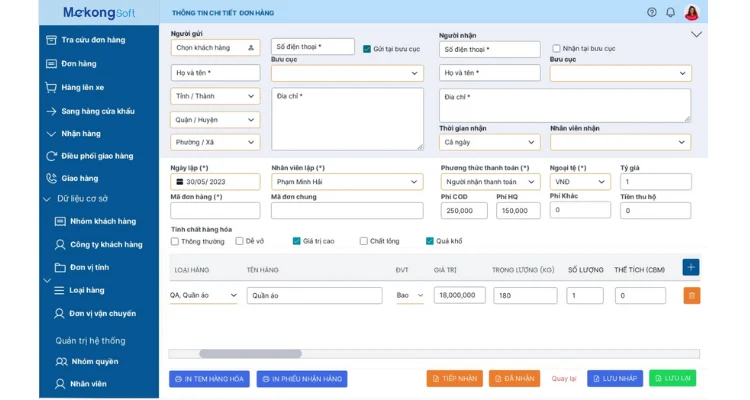The width and height of the screenshot is (750, 400).
Task: Click the customer picker person icon
Action: tap(251, 48)
